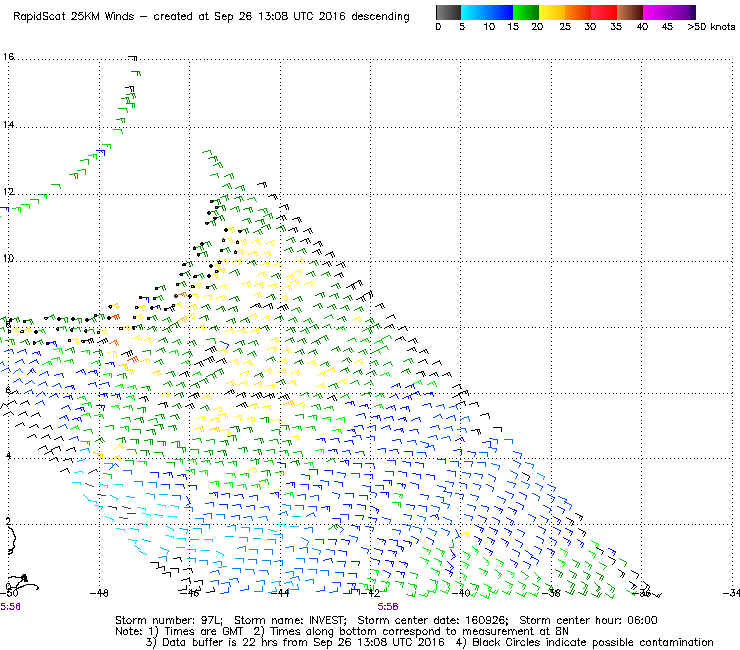The image size is (740, 650).
Task: Select the blue 10-15 knots legend swatch
Action: (x=500, y=12)
